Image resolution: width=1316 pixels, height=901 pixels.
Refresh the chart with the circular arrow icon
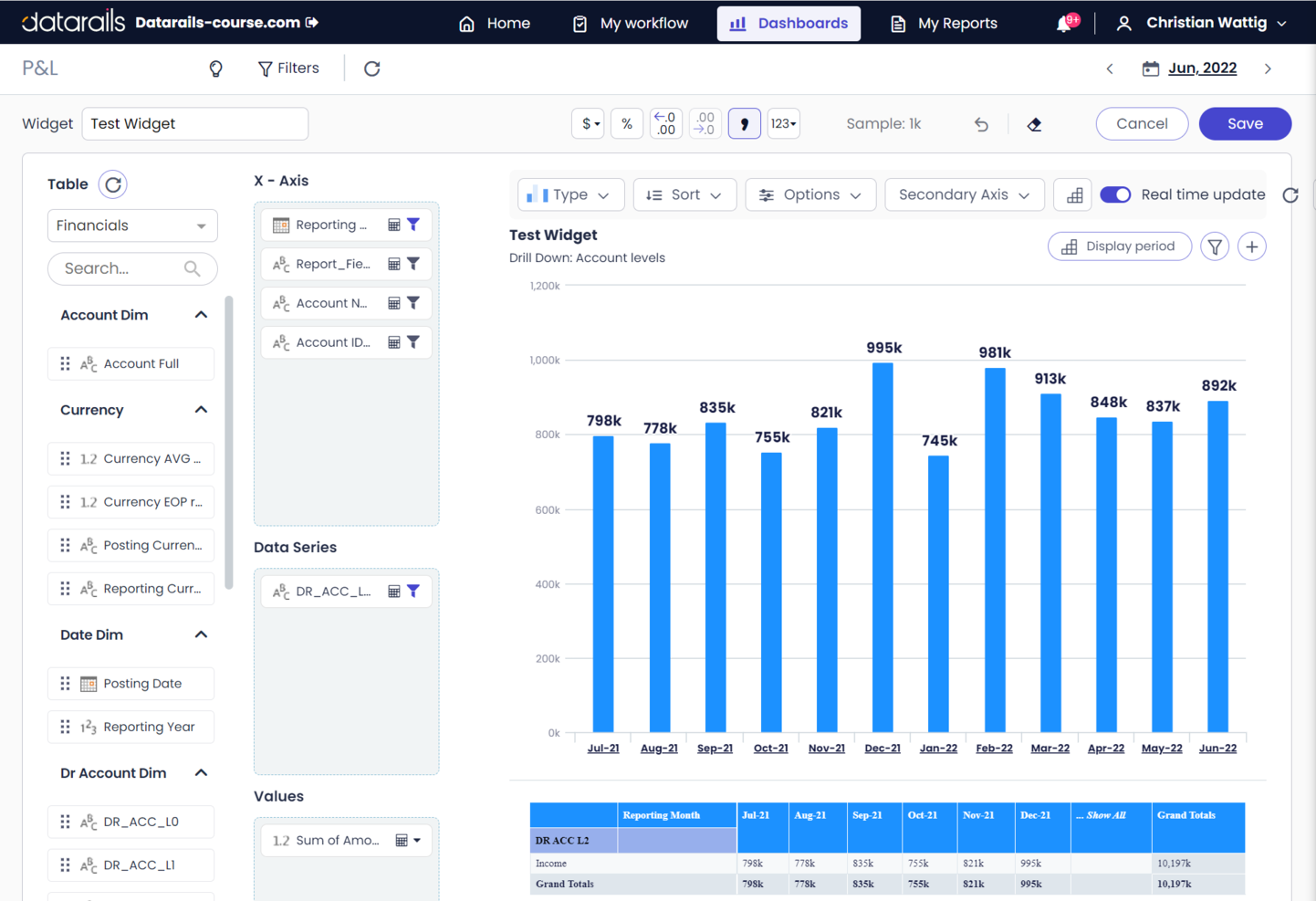coord(1289,194)
